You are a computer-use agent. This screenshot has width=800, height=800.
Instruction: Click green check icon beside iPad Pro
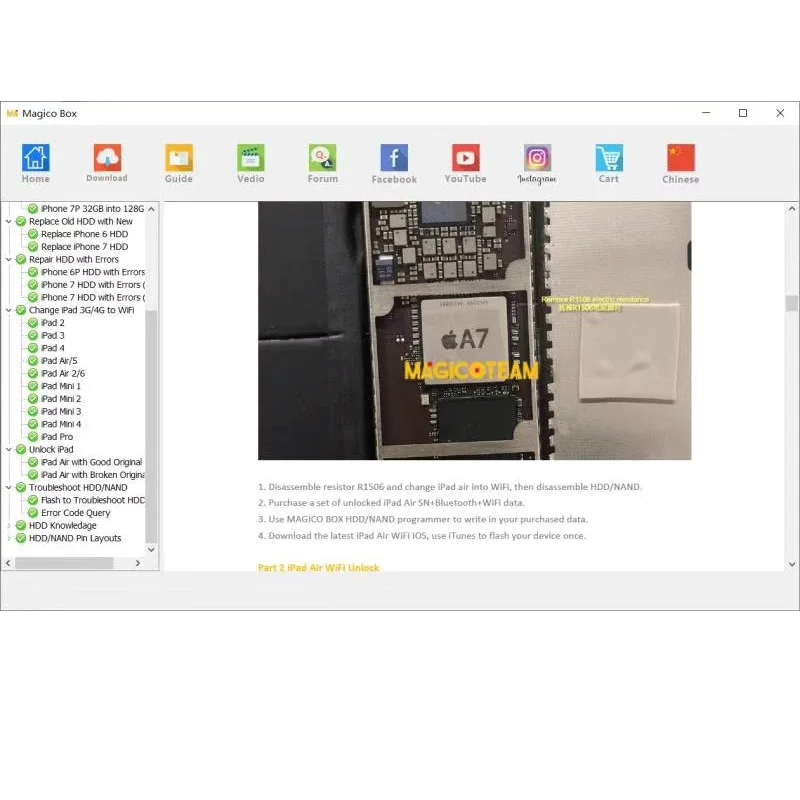pos(33,437)
